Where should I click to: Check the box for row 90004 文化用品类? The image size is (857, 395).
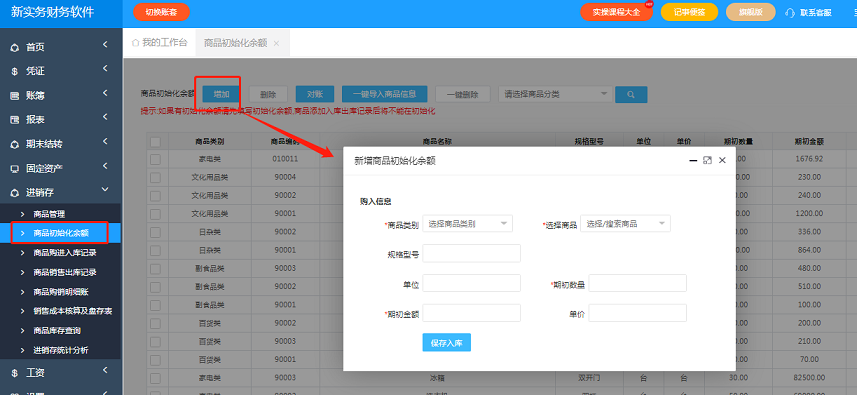coord(155,177)
